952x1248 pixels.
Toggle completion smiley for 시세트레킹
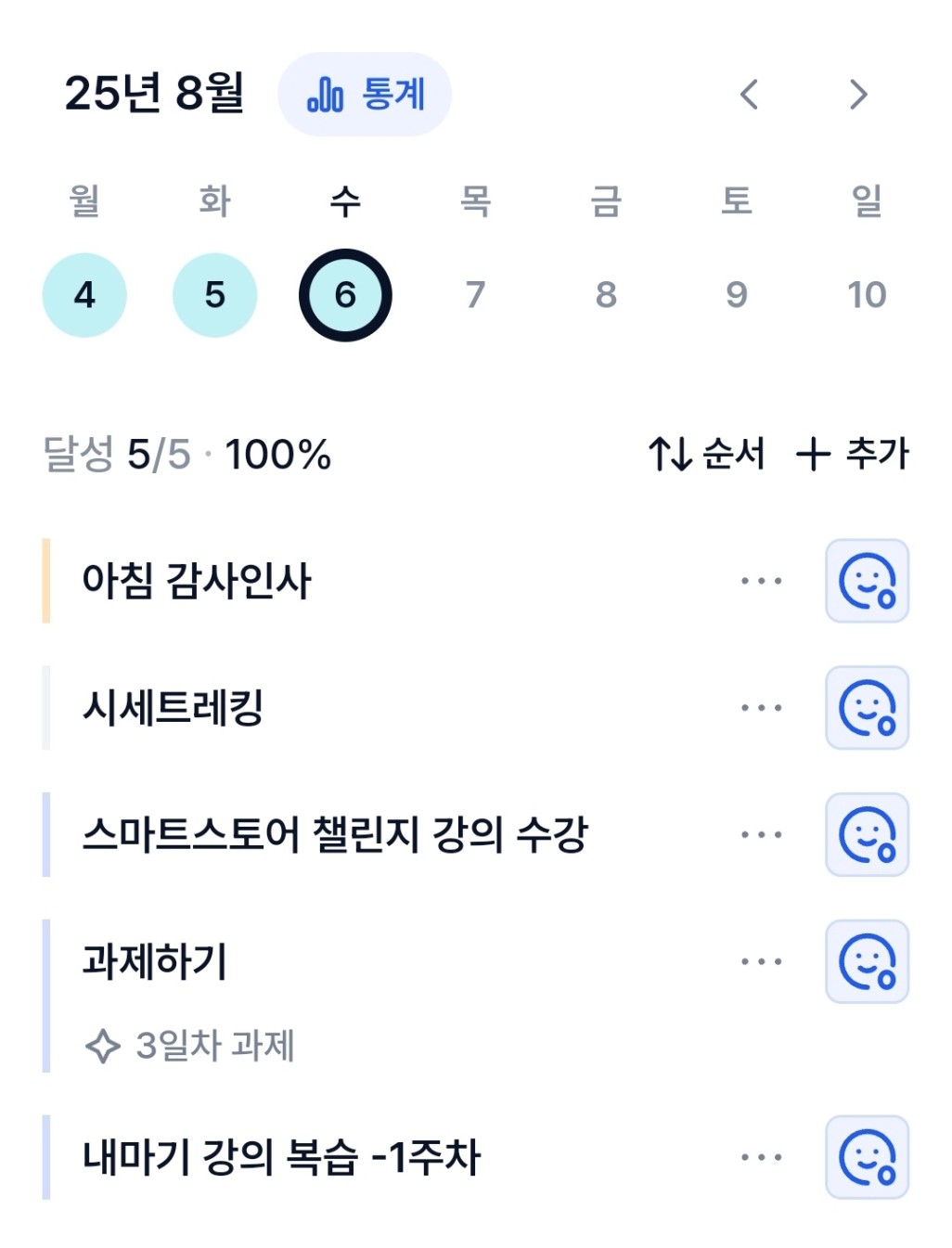(x=867, y=708)
